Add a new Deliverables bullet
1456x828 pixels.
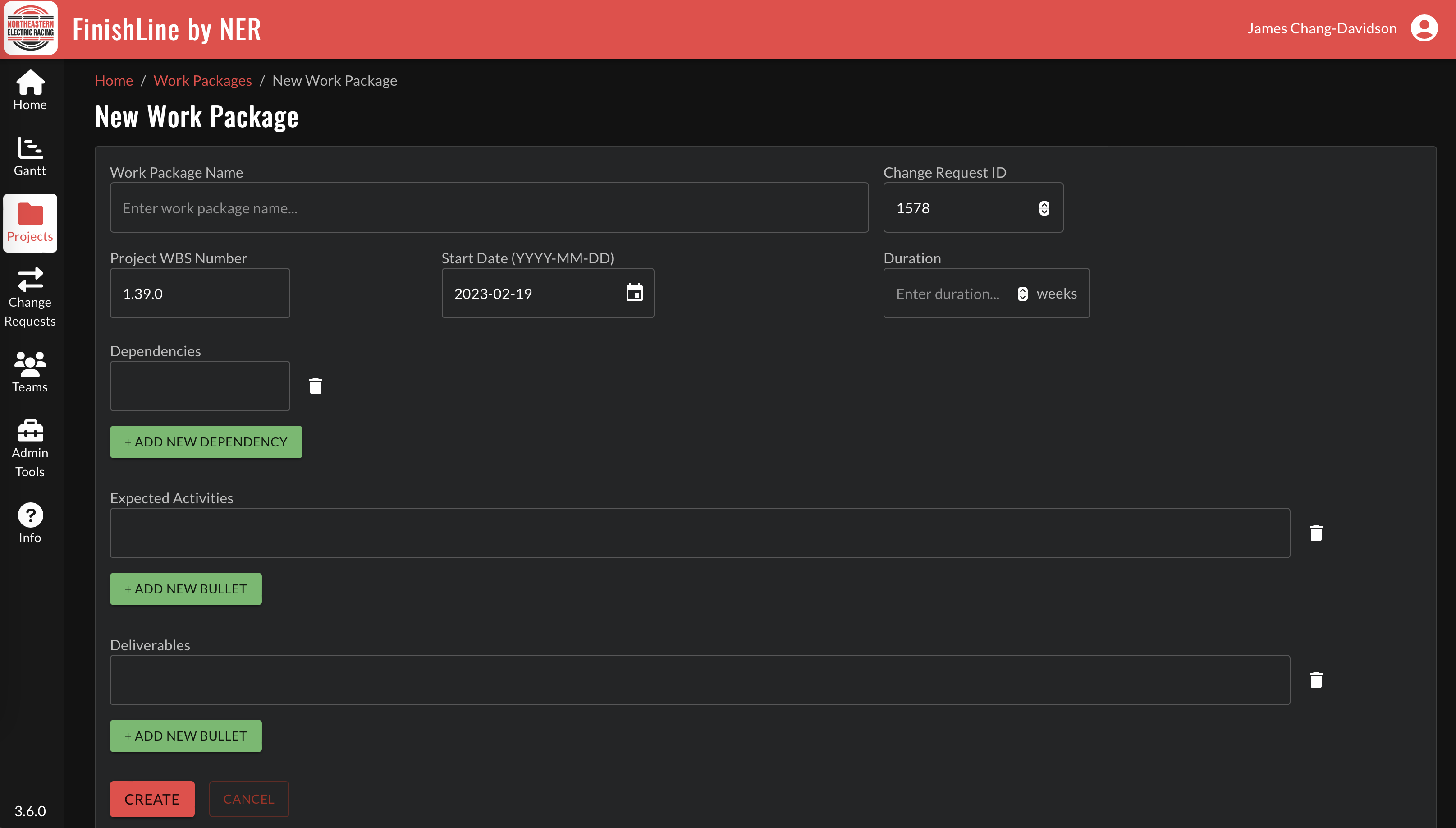(x=185, y=735)
